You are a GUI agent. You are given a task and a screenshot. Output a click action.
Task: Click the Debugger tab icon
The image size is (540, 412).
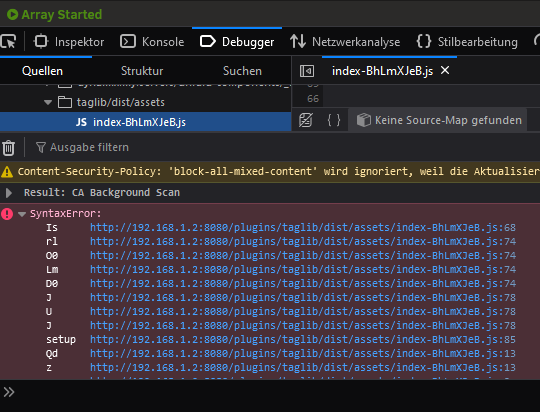coord(208,42)
